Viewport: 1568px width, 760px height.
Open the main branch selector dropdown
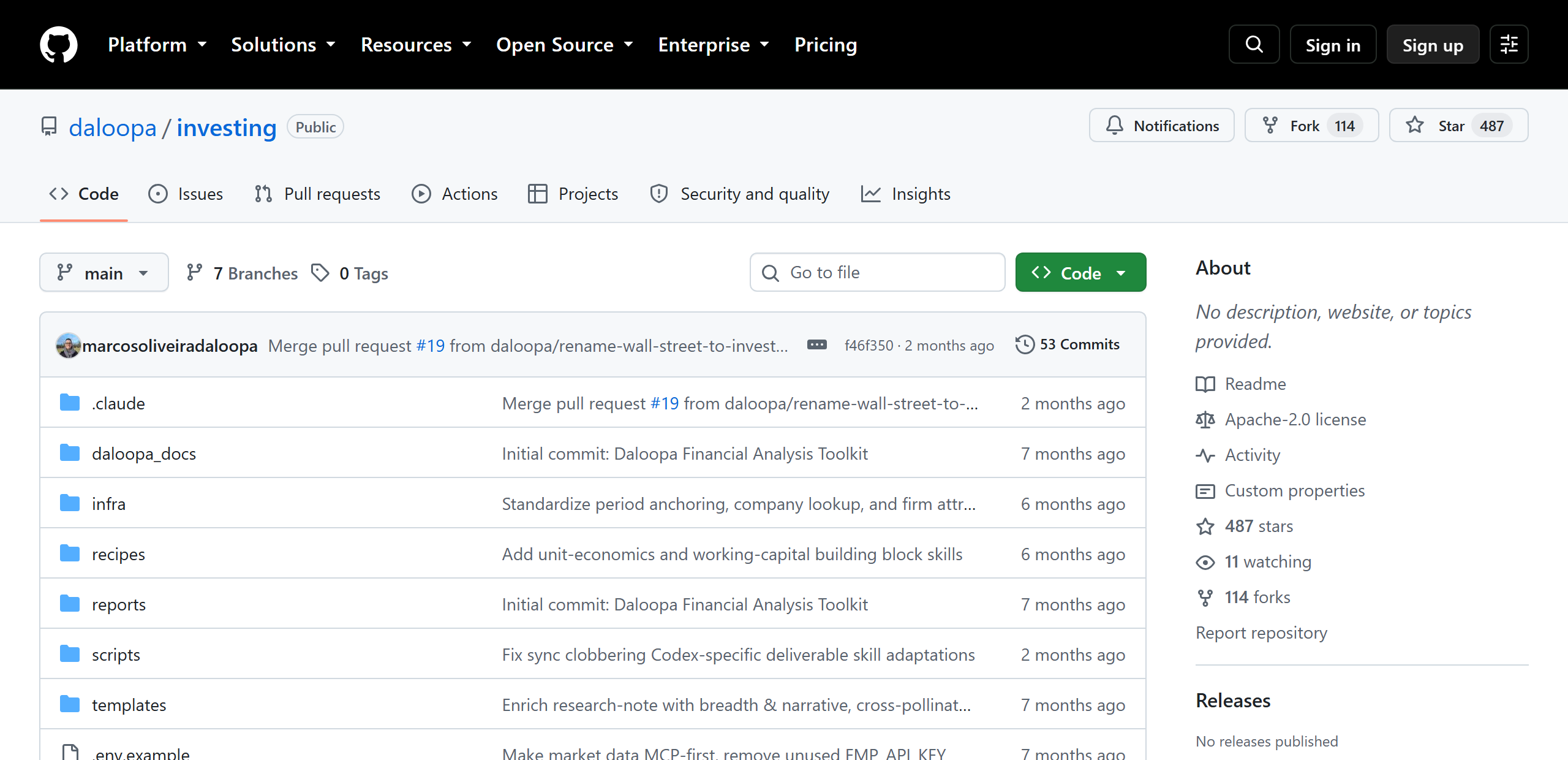(104, 272)
